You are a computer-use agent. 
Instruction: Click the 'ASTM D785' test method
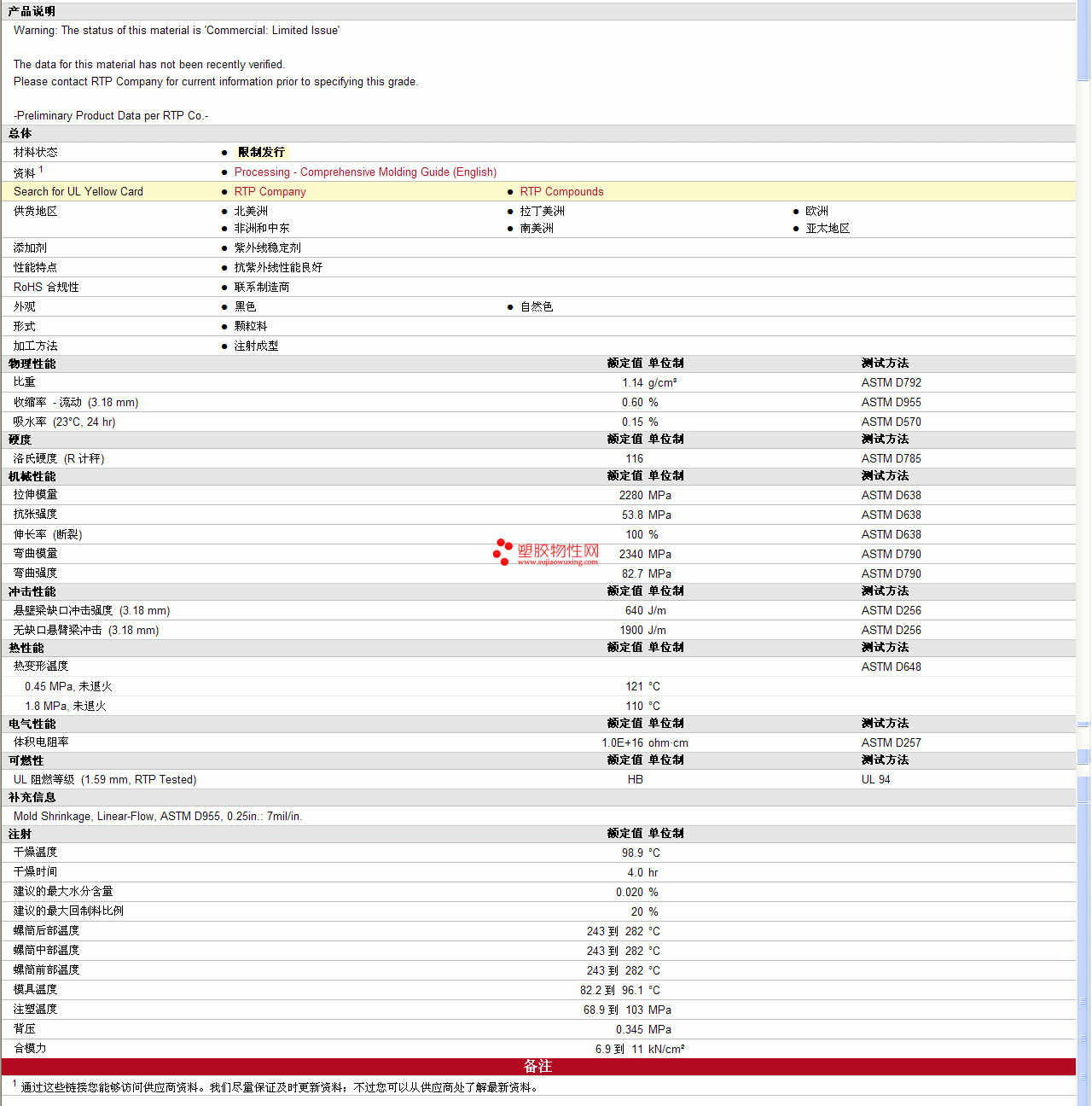click(892, 459)
